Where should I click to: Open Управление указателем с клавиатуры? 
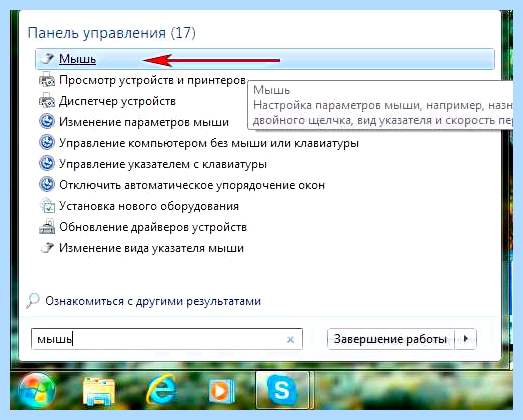[x=163, y=164]
